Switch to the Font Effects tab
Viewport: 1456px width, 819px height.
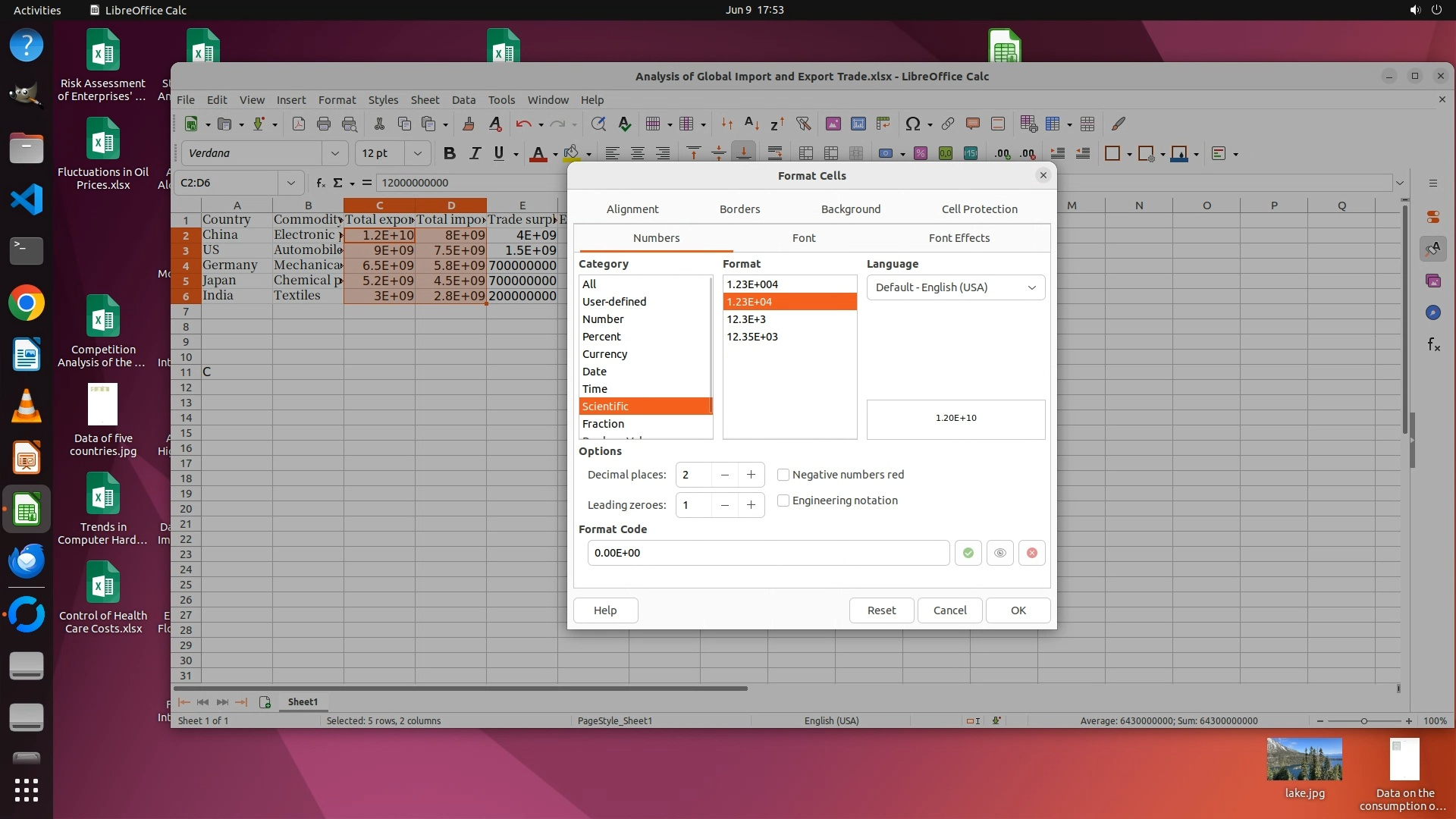959,238
